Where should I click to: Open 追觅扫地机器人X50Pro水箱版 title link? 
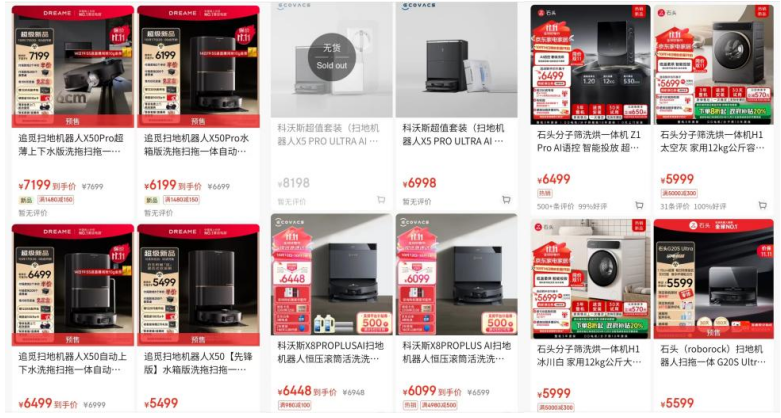click(x=196, y=144)
